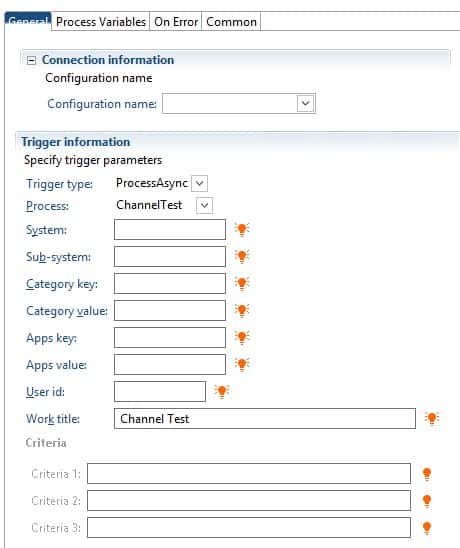Screen dimensions: 460x548
Task: Open the Common tab
Action: 231,22
